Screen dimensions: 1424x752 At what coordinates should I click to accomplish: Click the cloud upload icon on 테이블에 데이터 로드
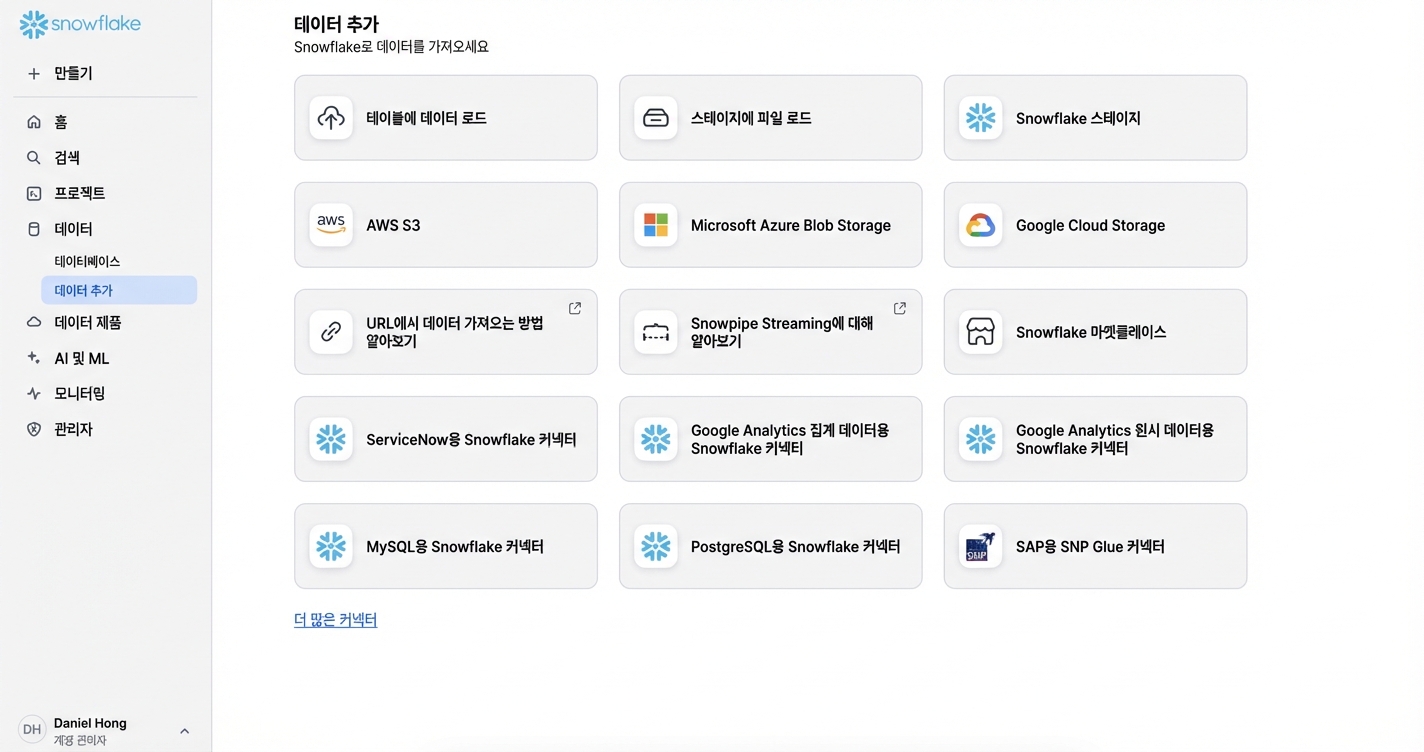pyautogui.click(x=331, y=118)
